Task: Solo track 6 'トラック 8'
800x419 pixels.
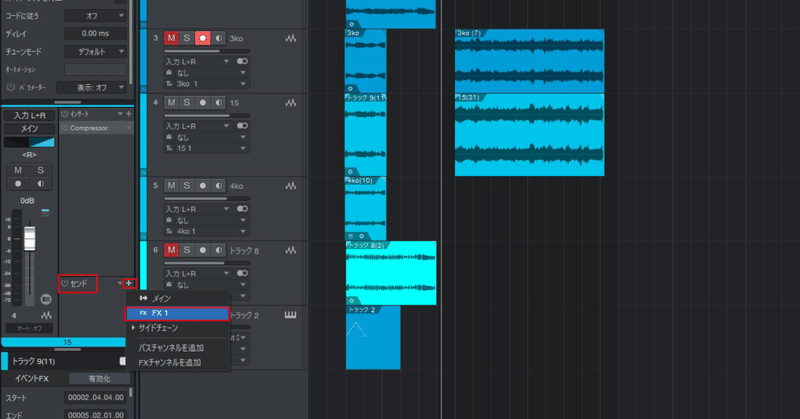Action: [x=187, y=250]
